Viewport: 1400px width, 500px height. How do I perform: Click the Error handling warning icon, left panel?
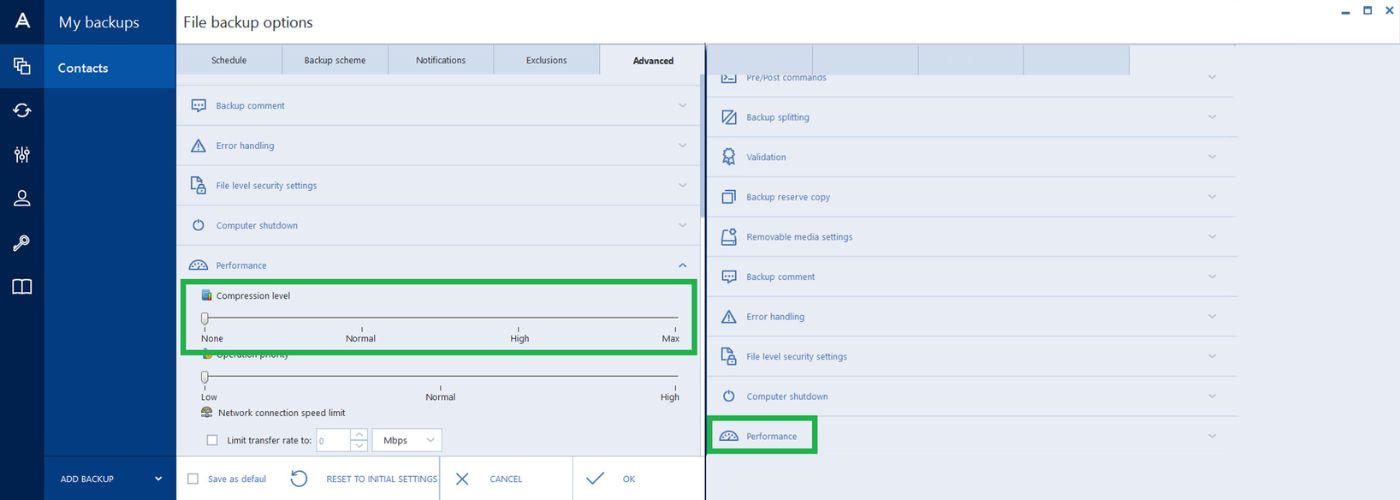point(198,146)
